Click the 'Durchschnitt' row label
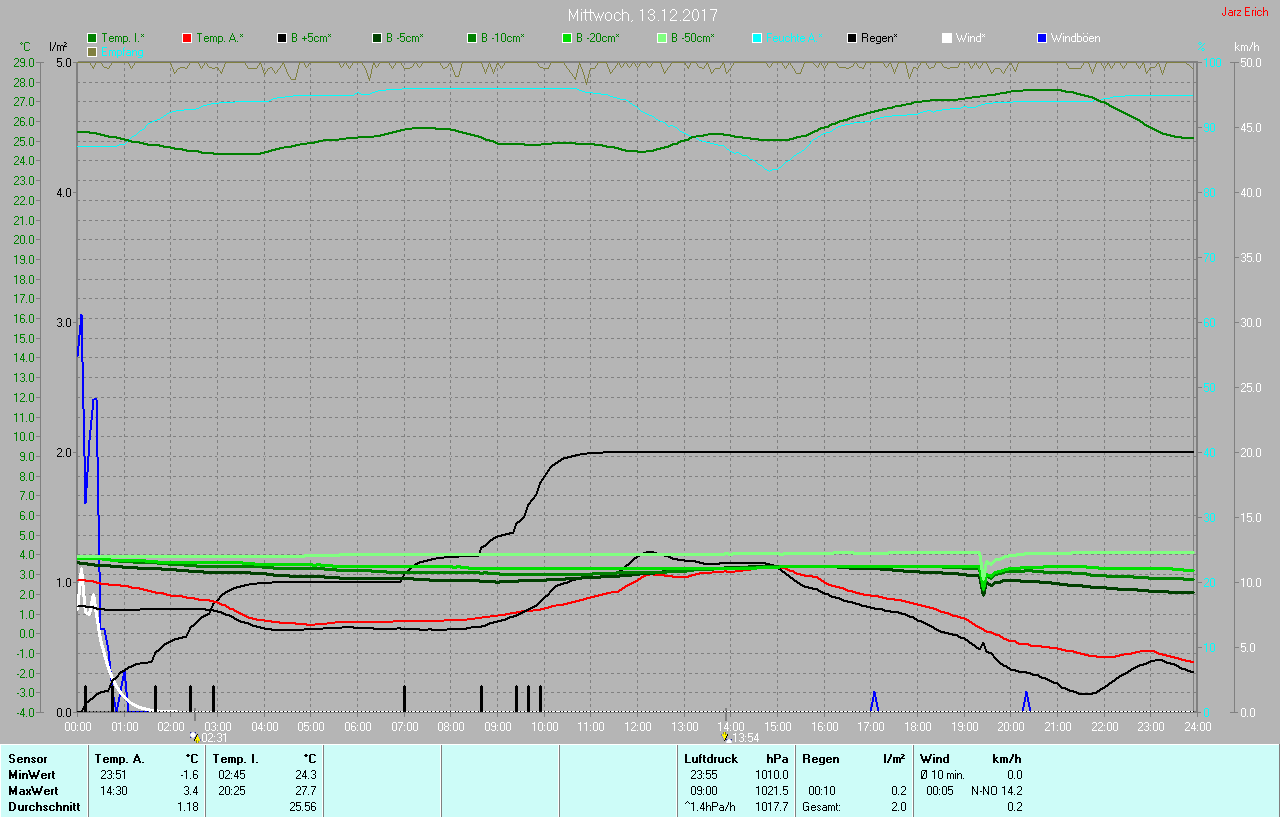This screenshot has height=817, width=1280. point(44,807)
